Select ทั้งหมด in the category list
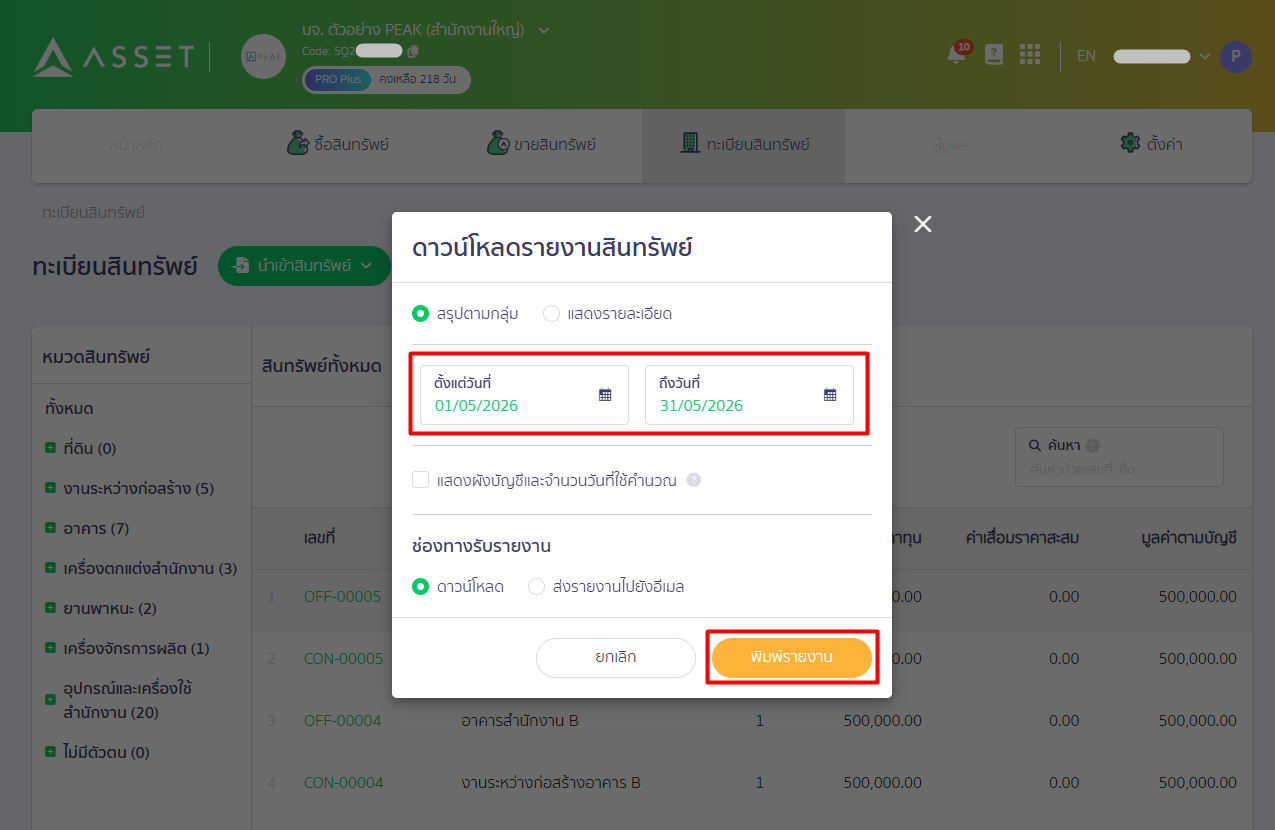Screen dimensions: 1275x830 click(69, 409)
